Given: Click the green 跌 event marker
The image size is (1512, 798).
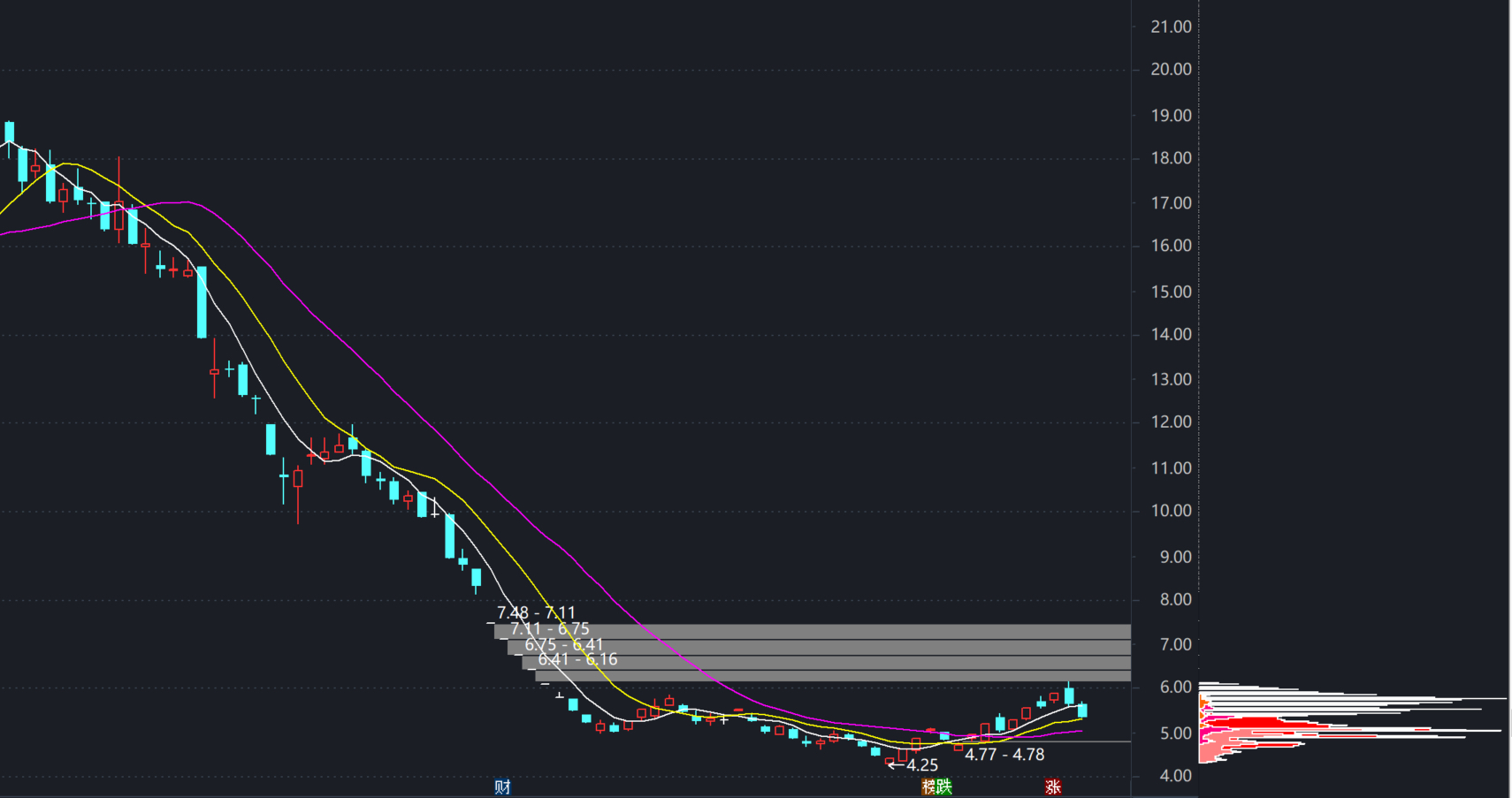Looking at the screenshot, I should 944,787.
